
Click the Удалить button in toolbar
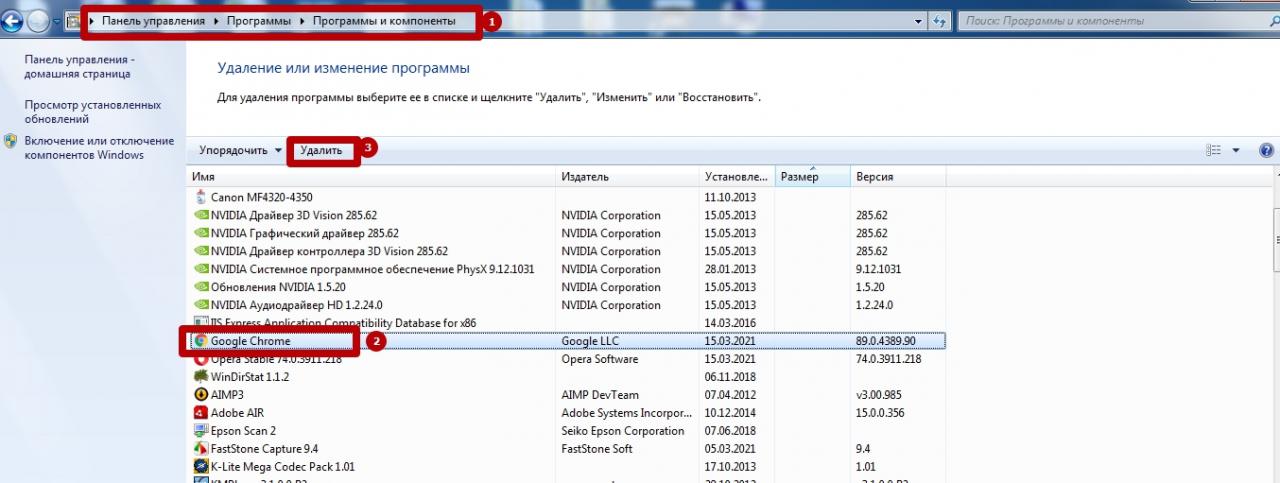[322, 151]
